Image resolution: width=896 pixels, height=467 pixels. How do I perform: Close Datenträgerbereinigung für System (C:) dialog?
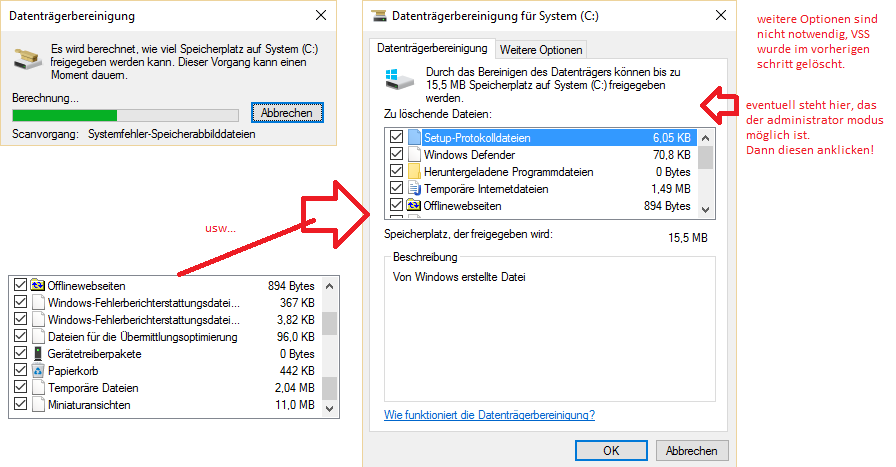(x=721, y=15)
